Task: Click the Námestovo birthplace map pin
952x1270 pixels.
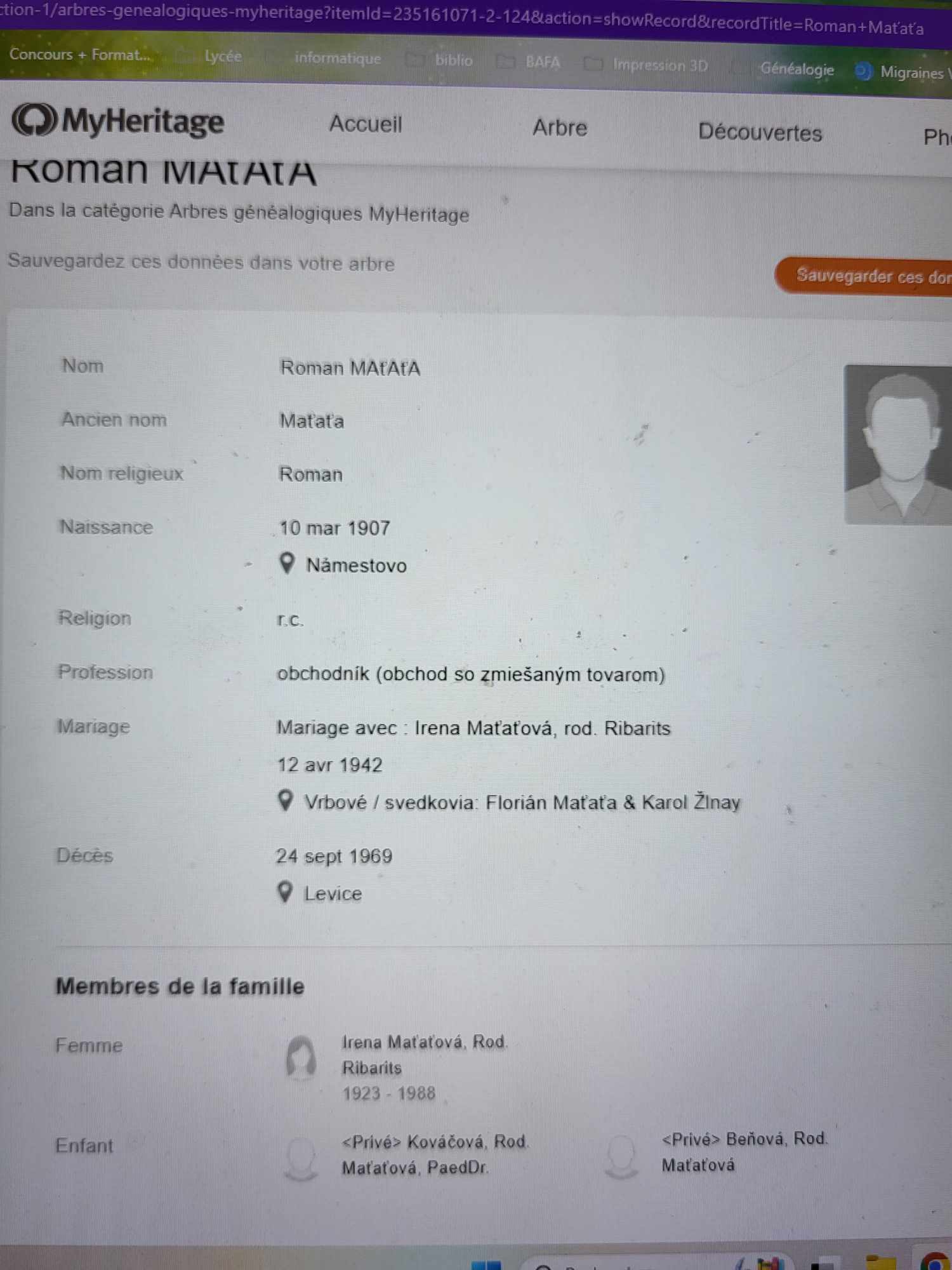Action: (x=288, y=563)
